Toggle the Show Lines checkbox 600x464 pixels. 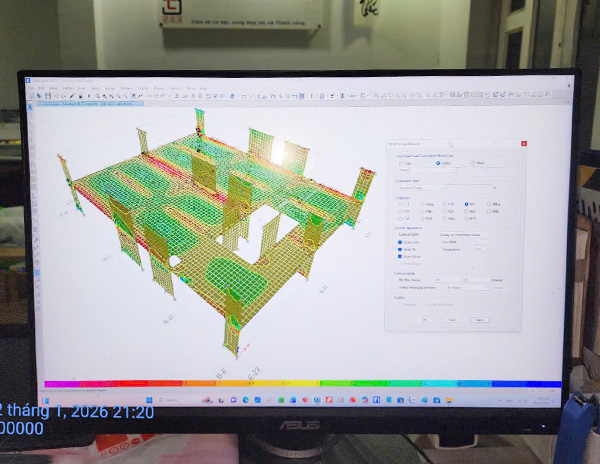(400, 242)
